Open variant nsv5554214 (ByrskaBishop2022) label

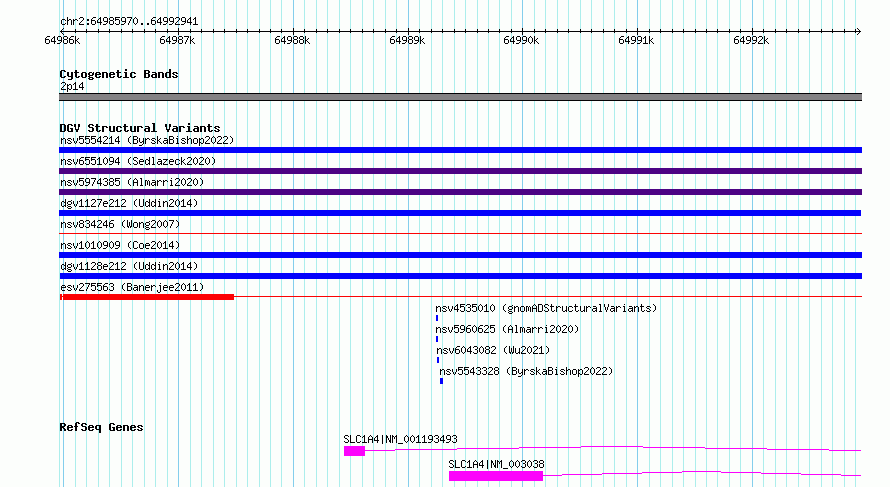(147, 140)
